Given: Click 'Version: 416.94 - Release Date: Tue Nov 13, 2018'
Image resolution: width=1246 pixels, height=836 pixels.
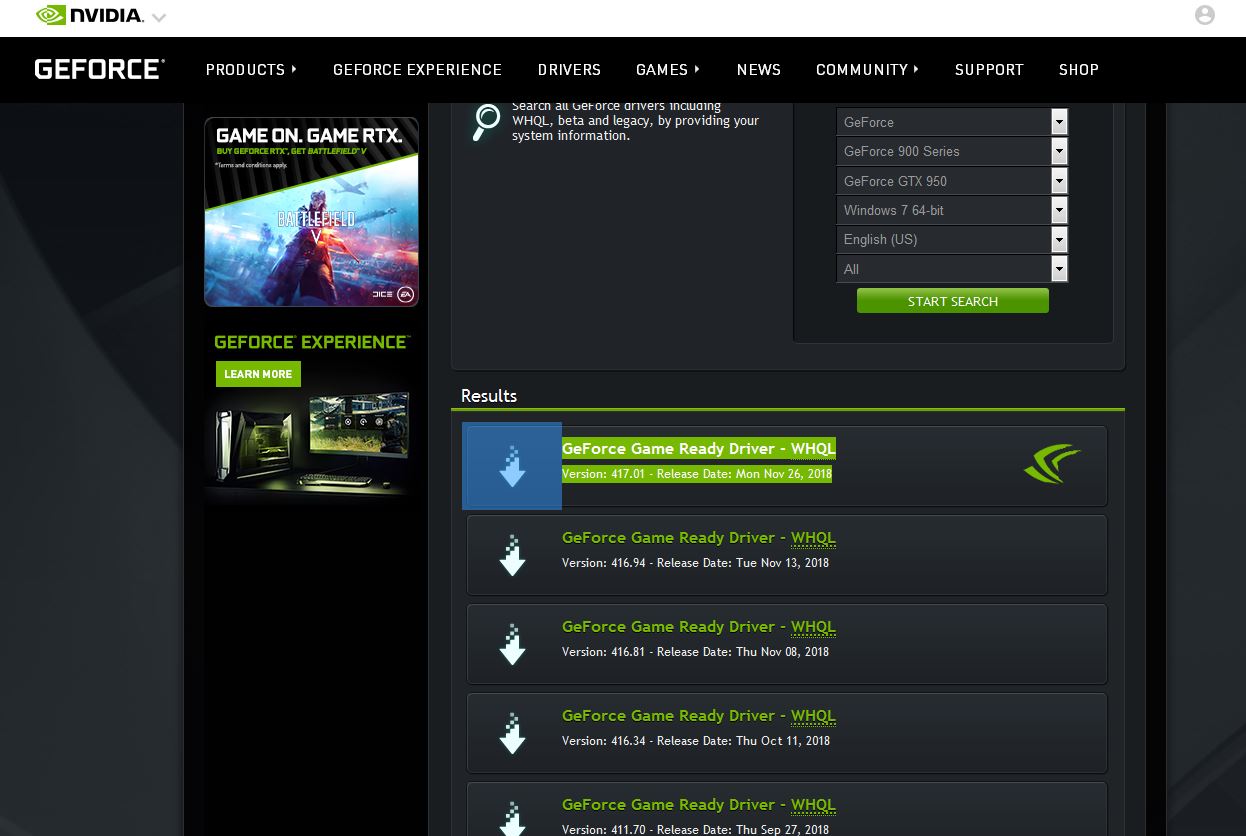Looking at the screenshot, I should (695, 563).
